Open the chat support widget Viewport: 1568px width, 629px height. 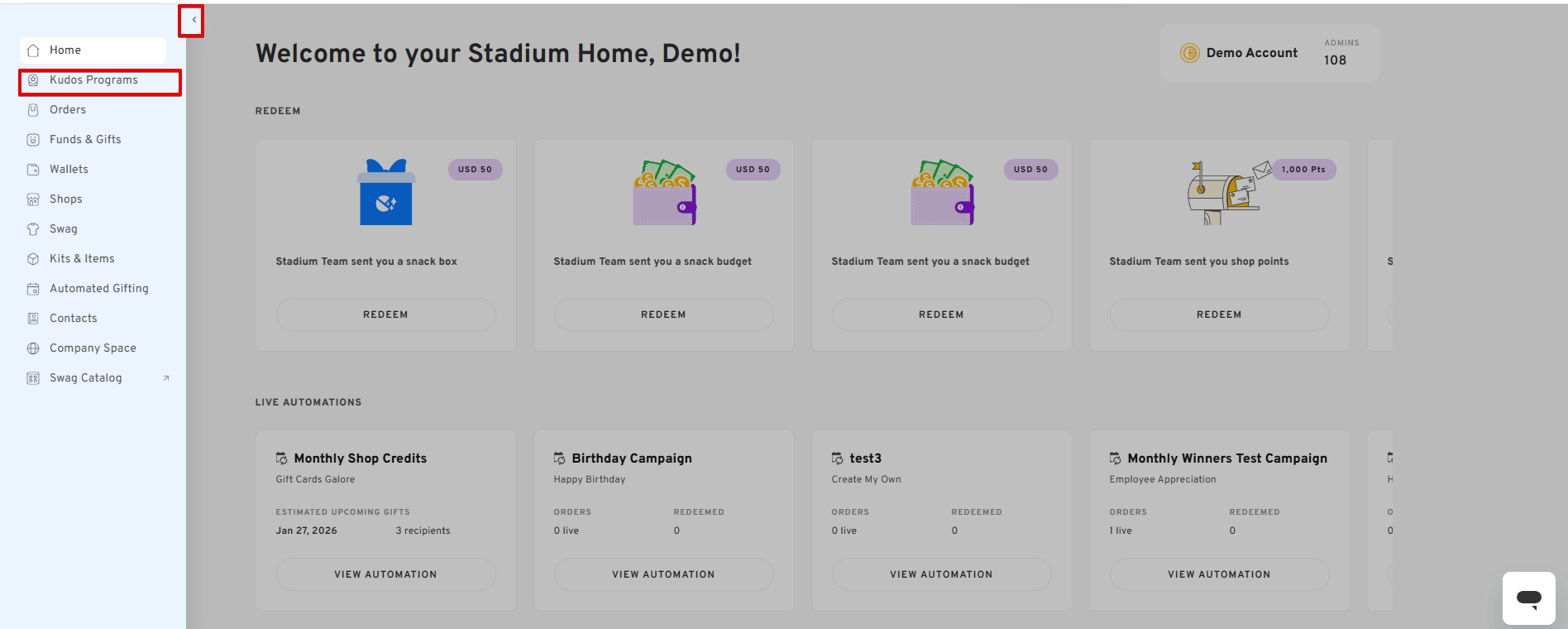1528,598
